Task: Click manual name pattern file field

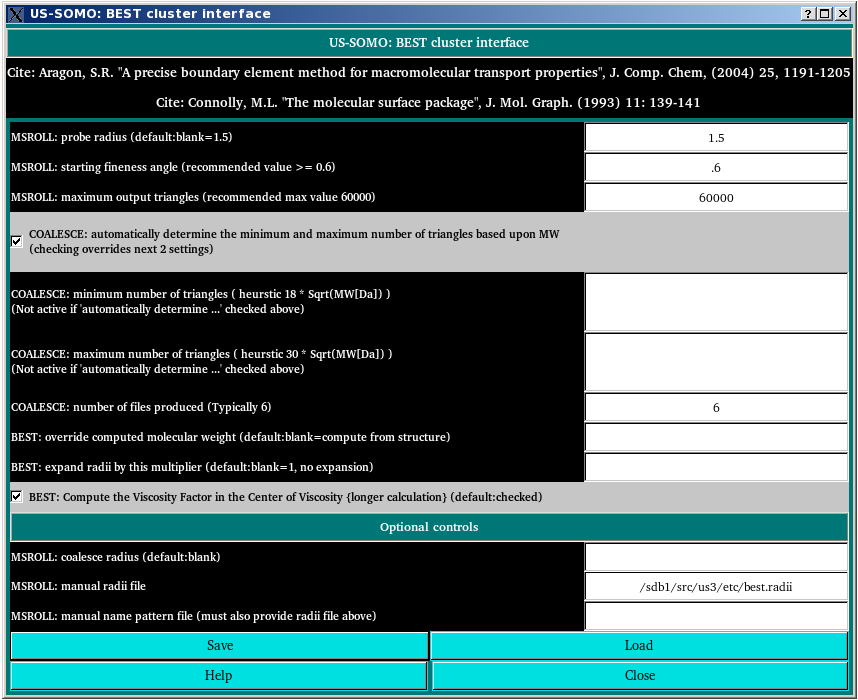Action: tap(716, 616)
